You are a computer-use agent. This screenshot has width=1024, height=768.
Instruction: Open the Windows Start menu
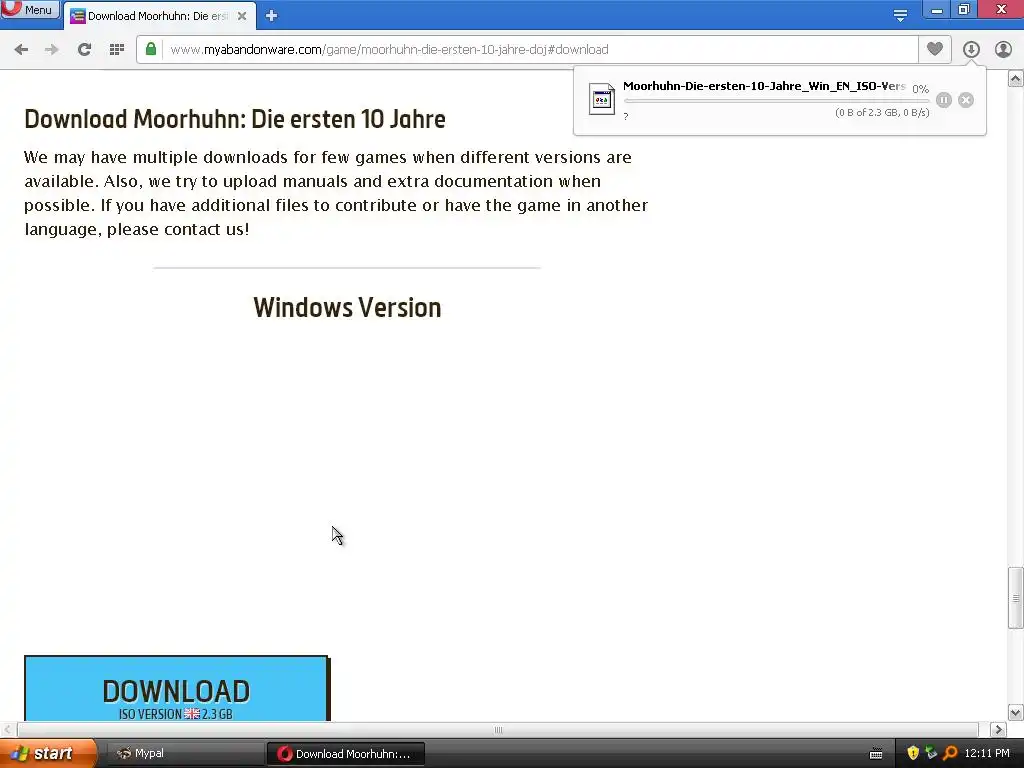(48, 754)
